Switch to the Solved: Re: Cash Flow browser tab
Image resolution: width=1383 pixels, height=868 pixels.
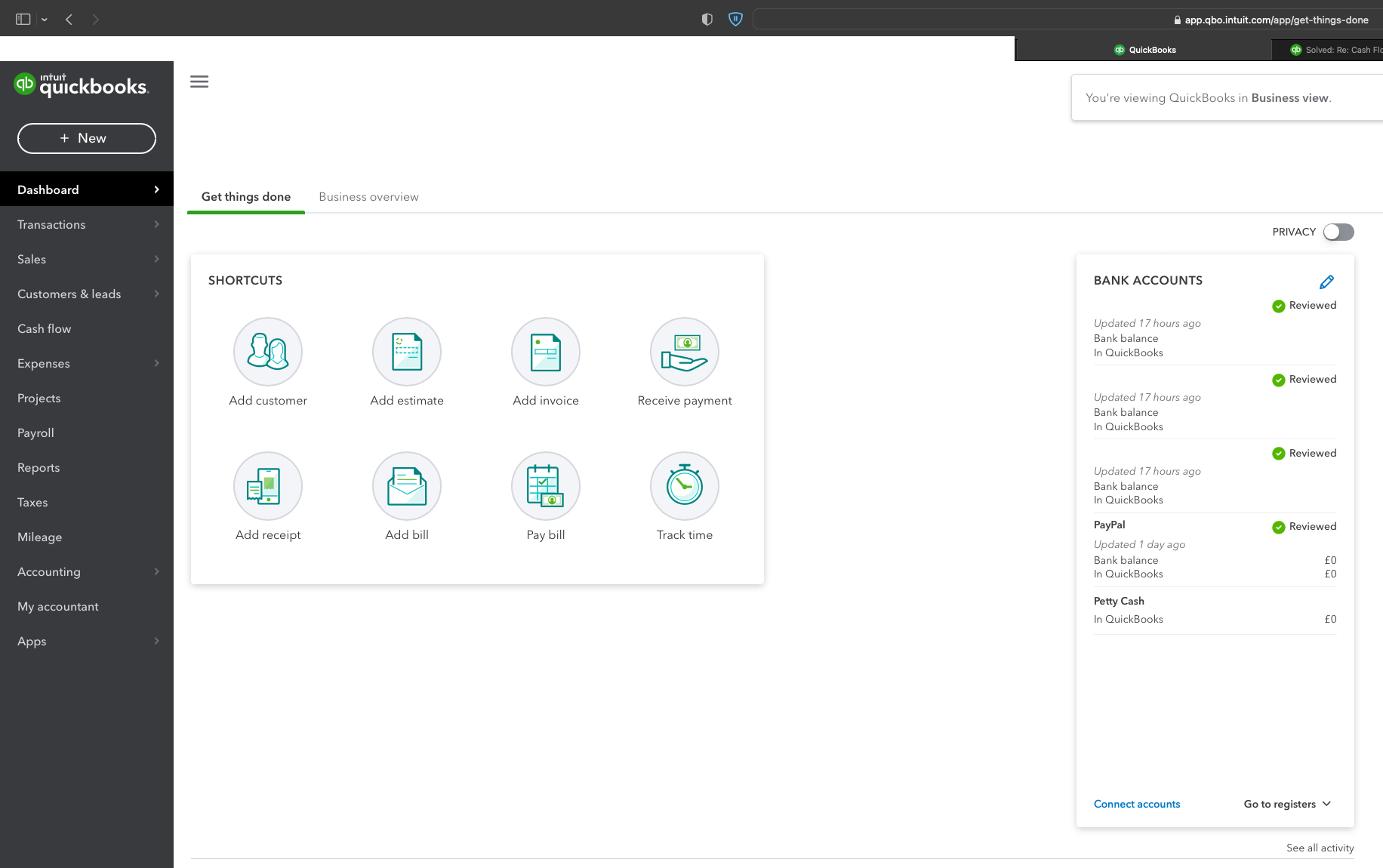point(1329,50)
